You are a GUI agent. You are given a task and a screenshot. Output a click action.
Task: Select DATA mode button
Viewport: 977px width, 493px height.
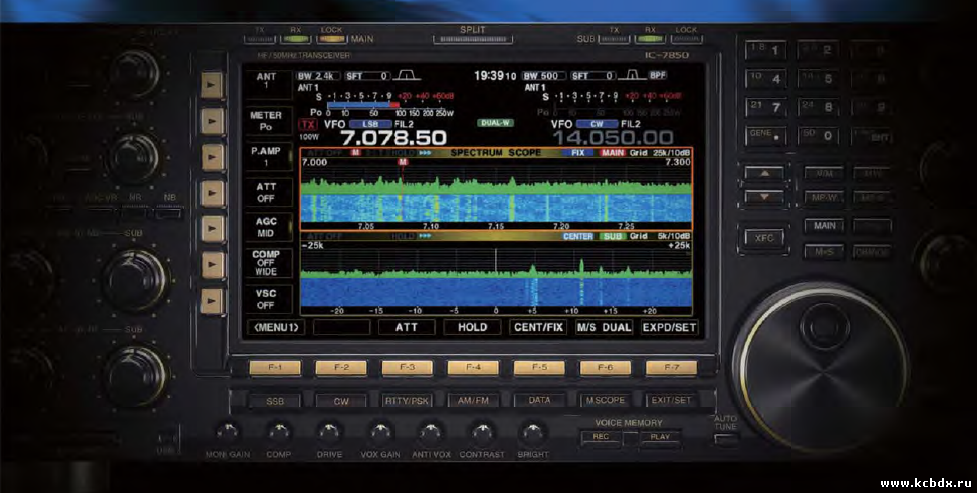(539, 401)
